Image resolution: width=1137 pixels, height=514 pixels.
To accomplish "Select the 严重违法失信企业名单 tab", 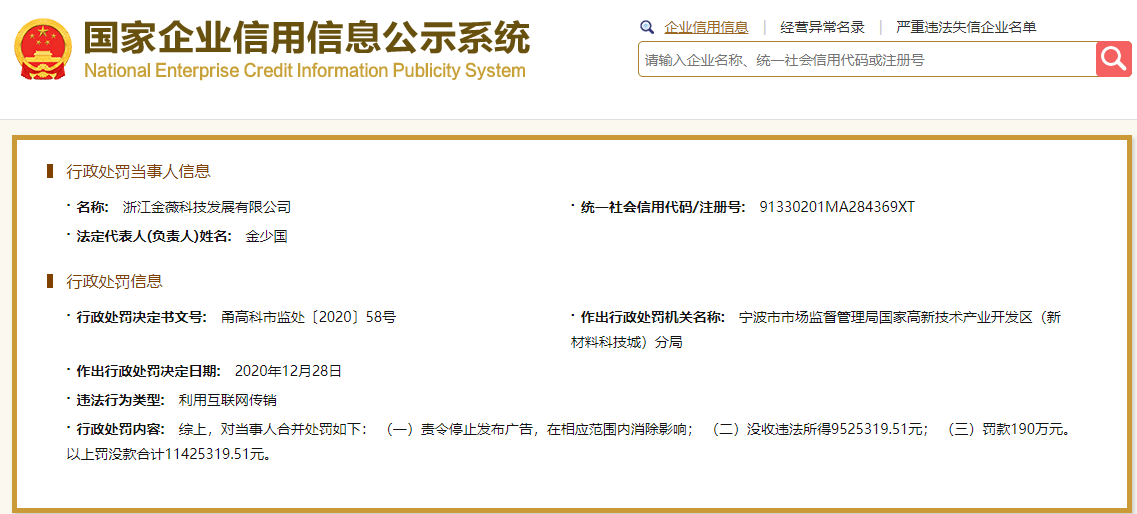I will [x=966, y=28].
